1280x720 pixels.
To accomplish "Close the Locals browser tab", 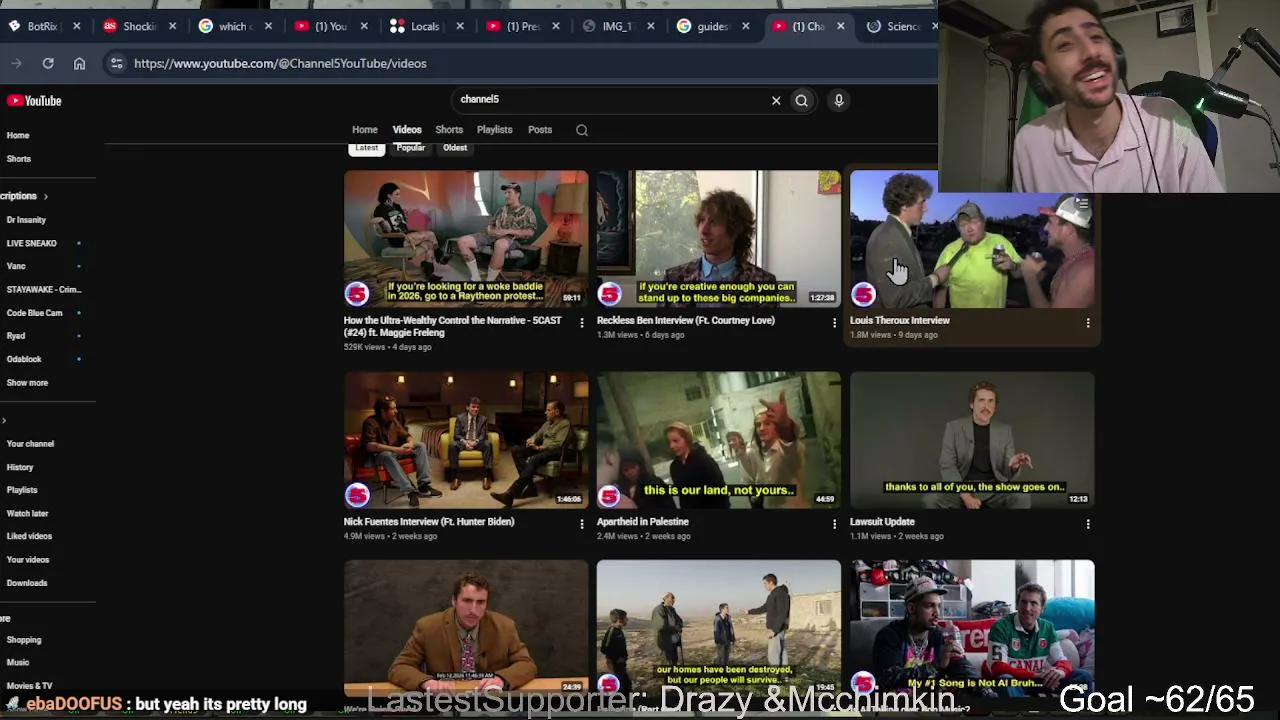I will [460, 26].
